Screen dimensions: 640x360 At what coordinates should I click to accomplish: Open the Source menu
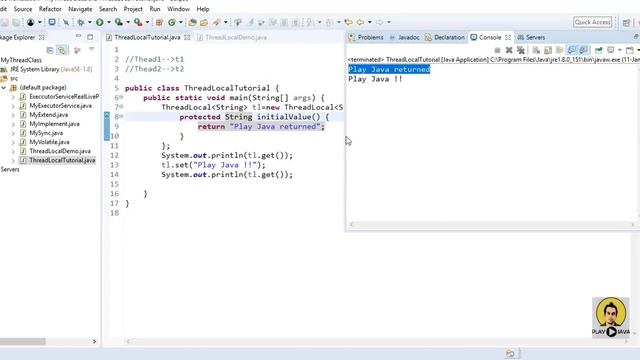click(23, 9)
